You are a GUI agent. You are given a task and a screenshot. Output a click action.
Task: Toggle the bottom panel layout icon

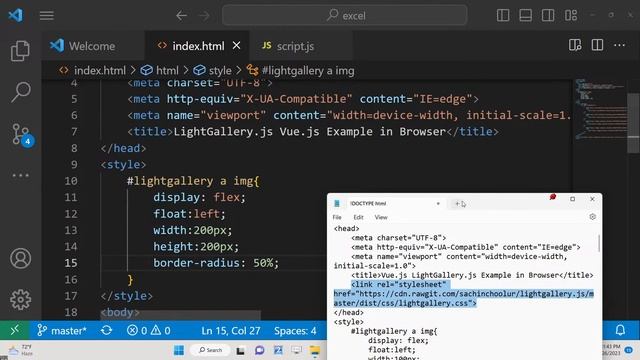pyautogui.click(x=525, y=16)
